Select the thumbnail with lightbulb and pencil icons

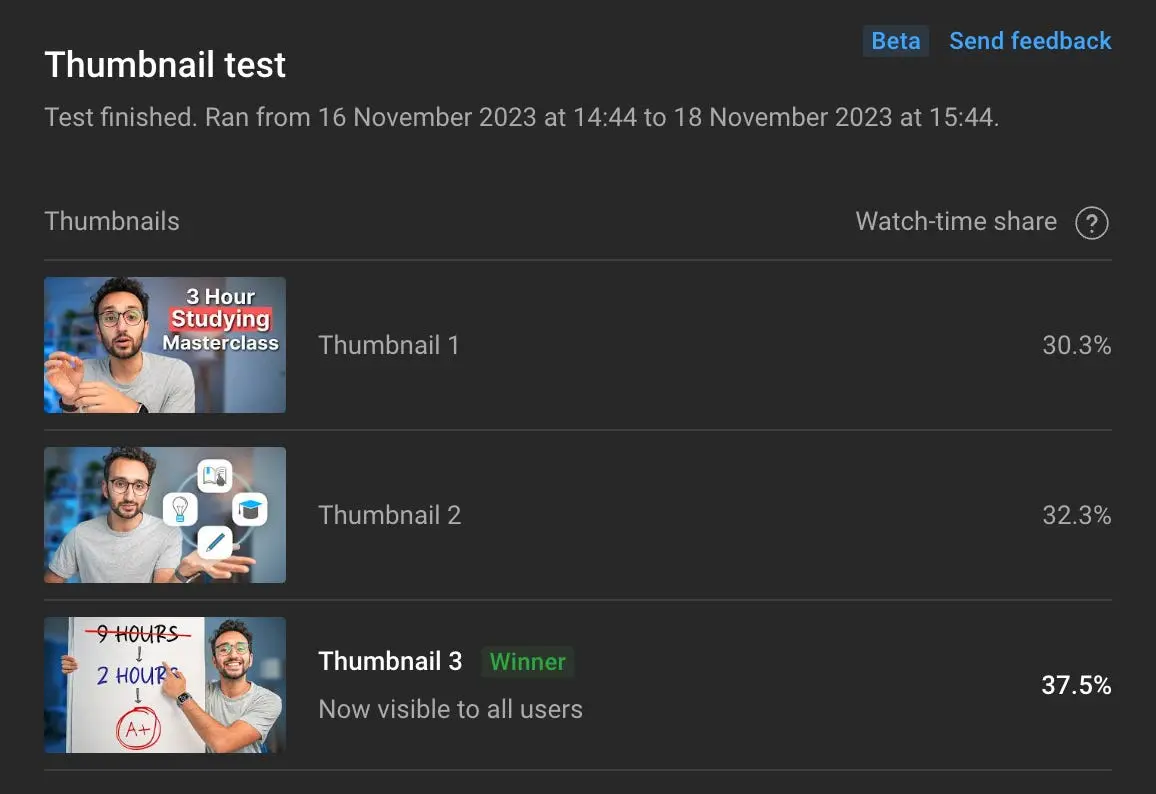164,515
